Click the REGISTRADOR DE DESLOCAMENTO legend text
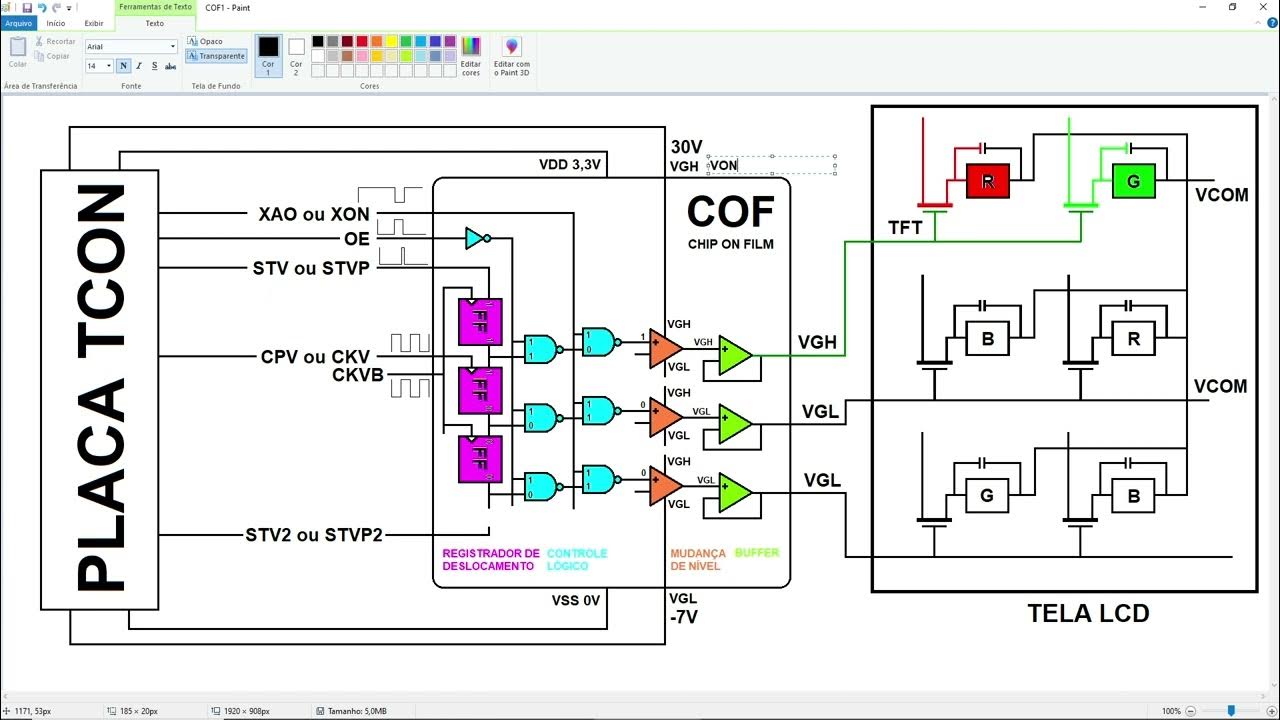This screenshot has height=720, width=1280. pos(491,559)
